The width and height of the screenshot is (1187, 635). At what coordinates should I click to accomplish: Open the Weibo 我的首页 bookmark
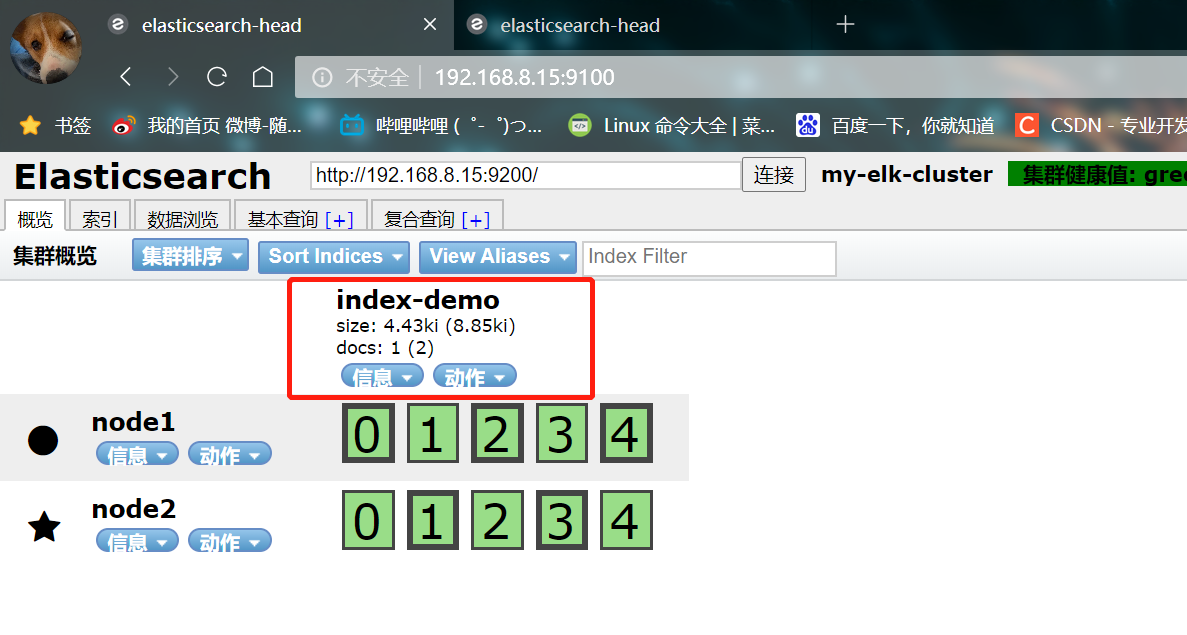[207, 125]
